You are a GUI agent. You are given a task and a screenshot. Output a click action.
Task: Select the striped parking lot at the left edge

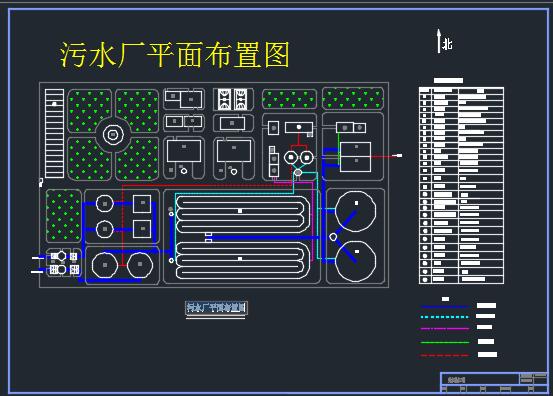pos(54,133)
